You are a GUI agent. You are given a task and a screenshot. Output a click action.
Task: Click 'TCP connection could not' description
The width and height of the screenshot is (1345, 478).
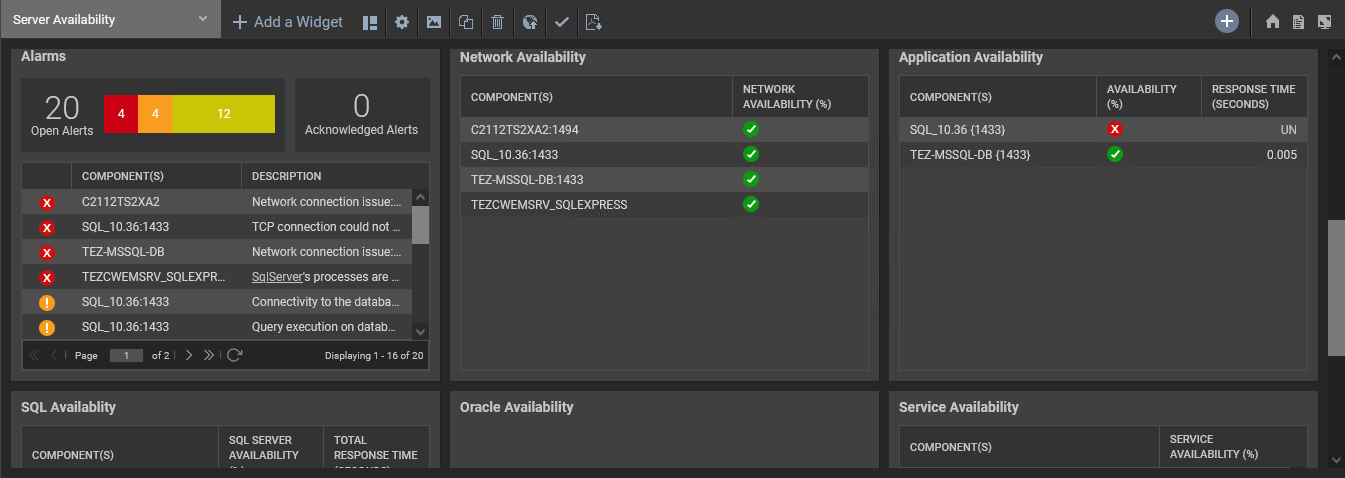[x=326, y=227]
